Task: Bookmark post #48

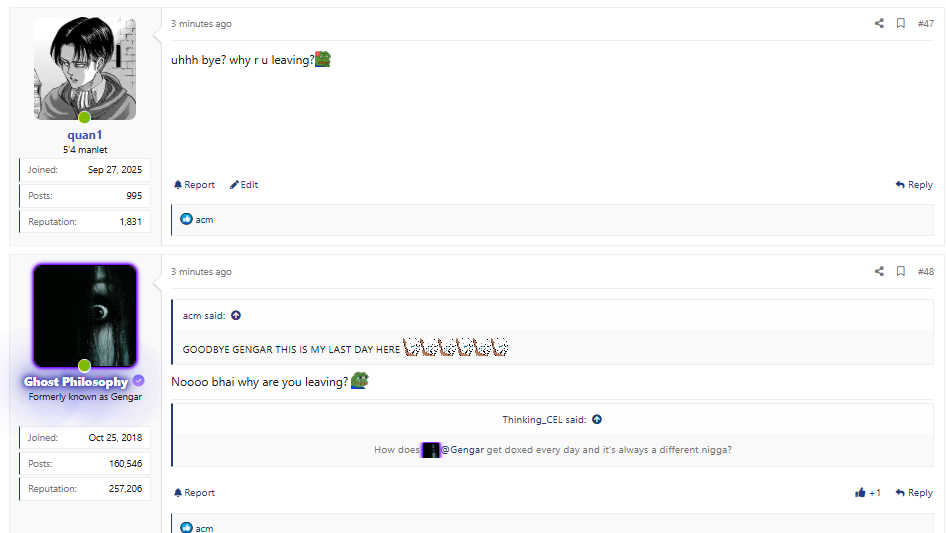Action: tap(901, 272)
